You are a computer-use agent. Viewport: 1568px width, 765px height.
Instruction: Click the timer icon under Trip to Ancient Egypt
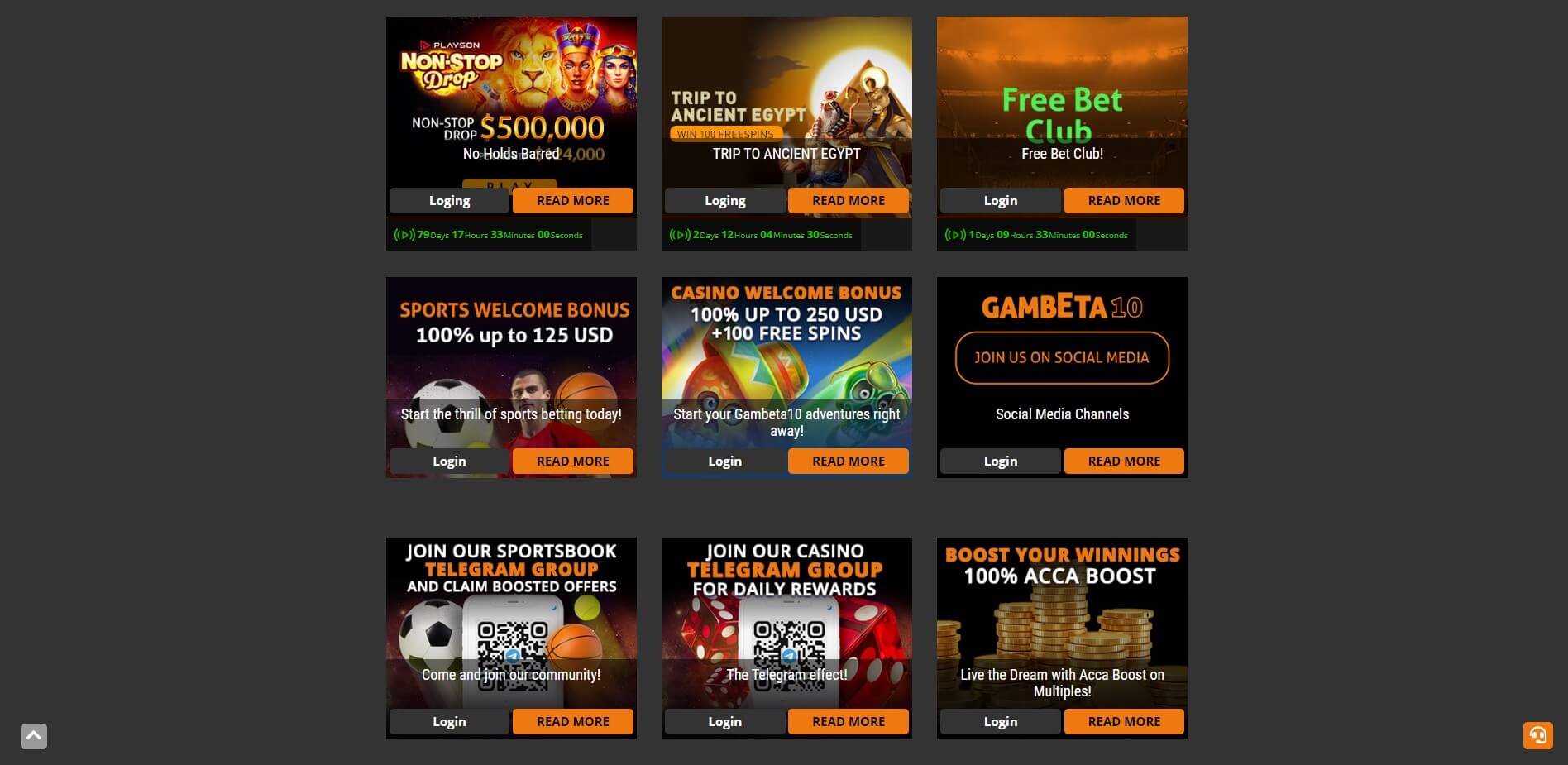point(680,235)
